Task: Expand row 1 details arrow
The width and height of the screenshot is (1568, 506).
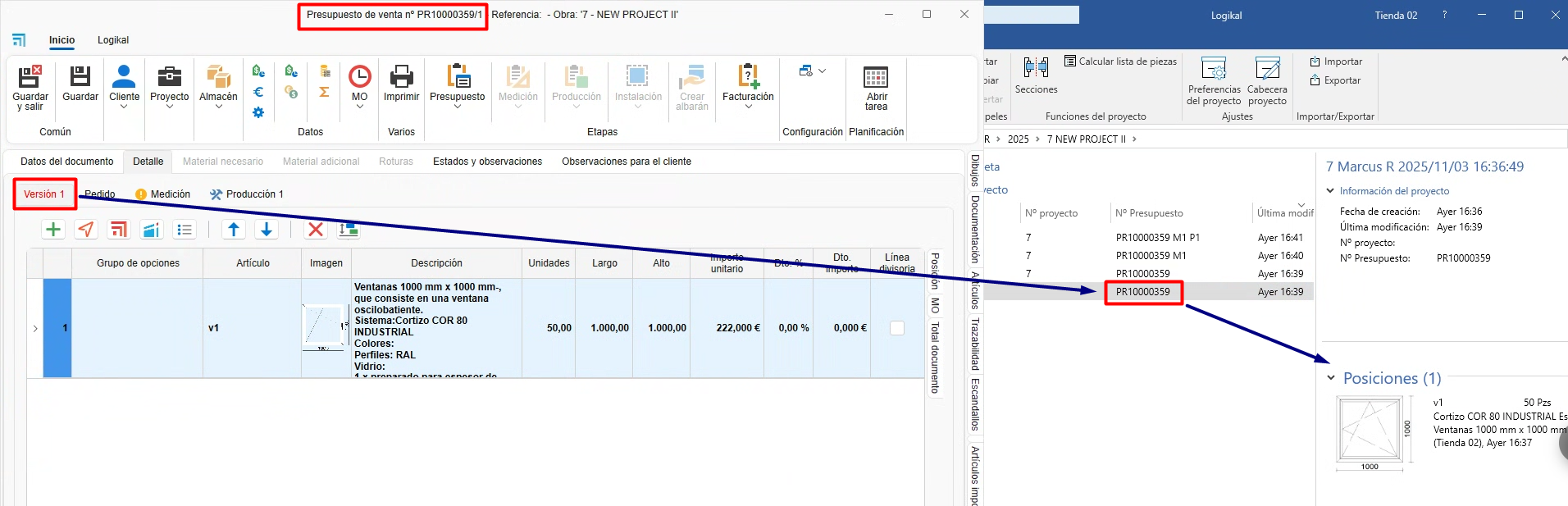Action: point(35,329)
